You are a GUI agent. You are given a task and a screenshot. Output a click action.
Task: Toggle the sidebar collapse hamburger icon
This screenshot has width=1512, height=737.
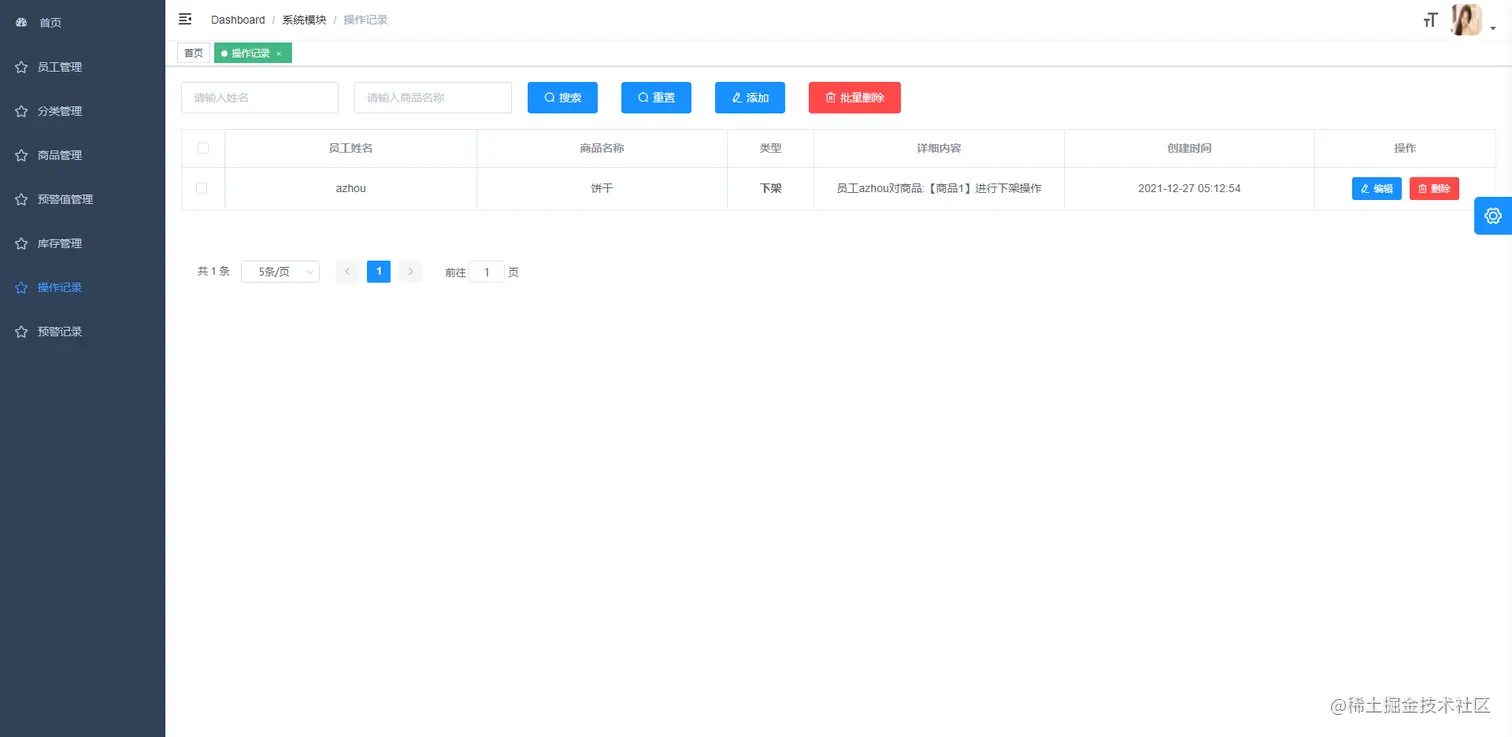tap(185, 19)
